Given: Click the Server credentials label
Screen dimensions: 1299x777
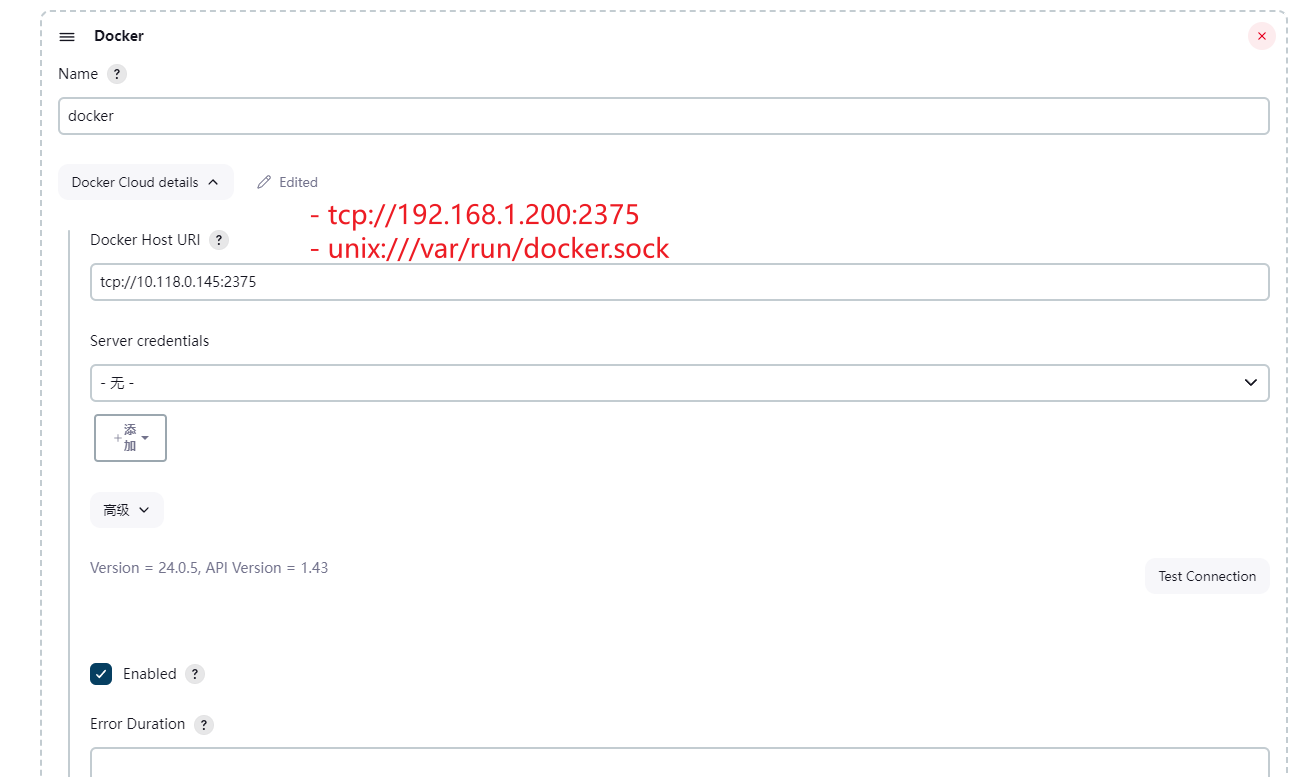Looking at the screenshot, I should click(150, 341).
